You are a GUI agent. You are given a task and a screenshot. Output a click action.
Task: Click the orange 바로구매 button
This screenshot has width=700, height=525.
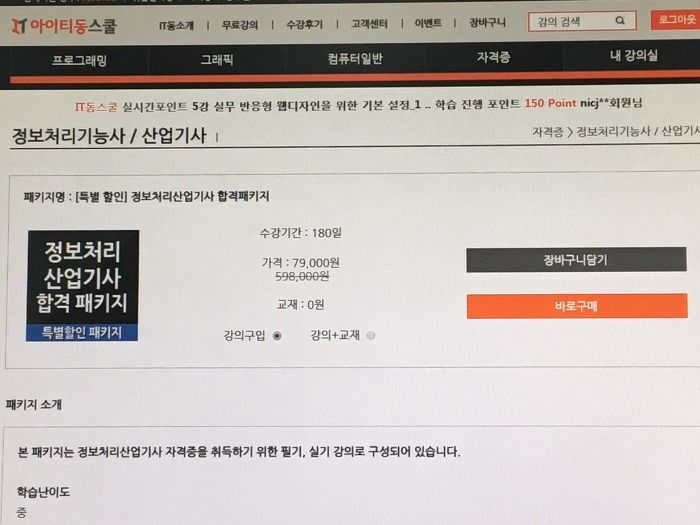pyautogui.click(x=577, y=306)
